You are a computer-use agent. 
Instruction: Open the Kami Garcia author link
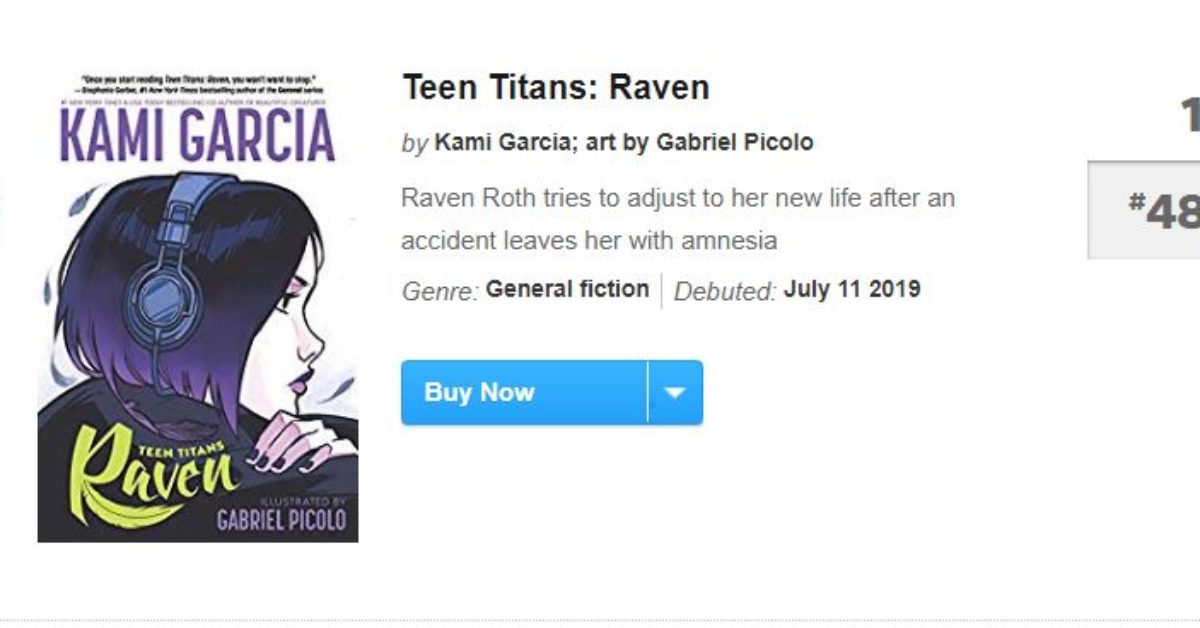click(x=488, y=142)
